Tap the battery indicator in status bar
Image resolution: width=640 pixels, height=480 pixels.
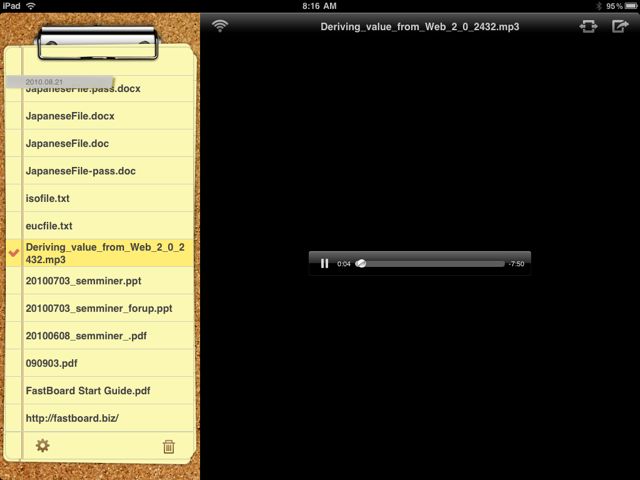click(x=631, y=6)
